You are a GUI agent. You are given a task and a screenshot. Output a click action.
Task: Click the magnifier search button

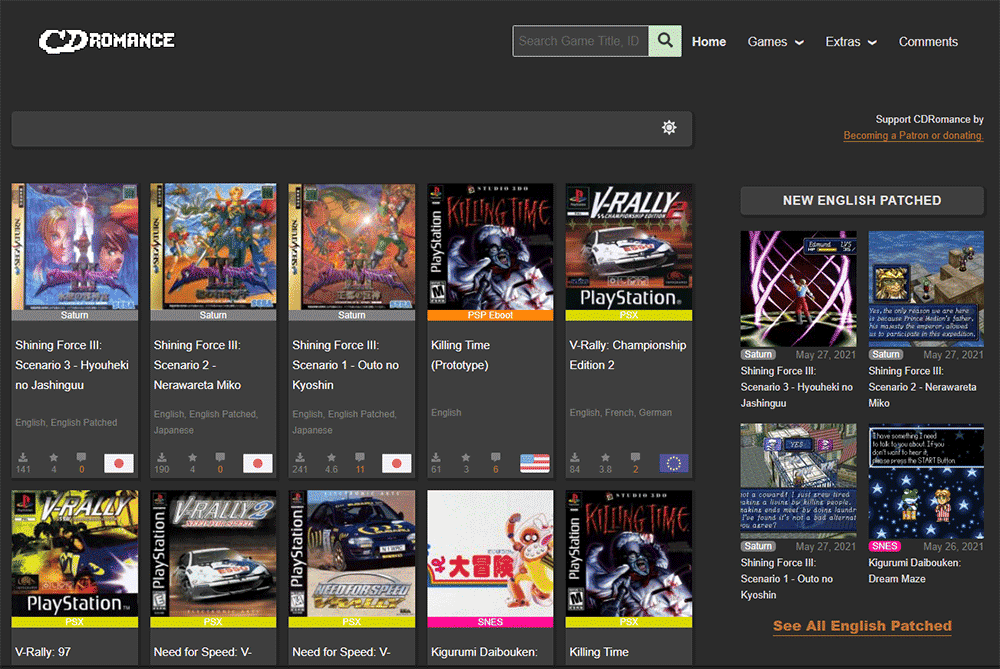[x=665, y=41]
